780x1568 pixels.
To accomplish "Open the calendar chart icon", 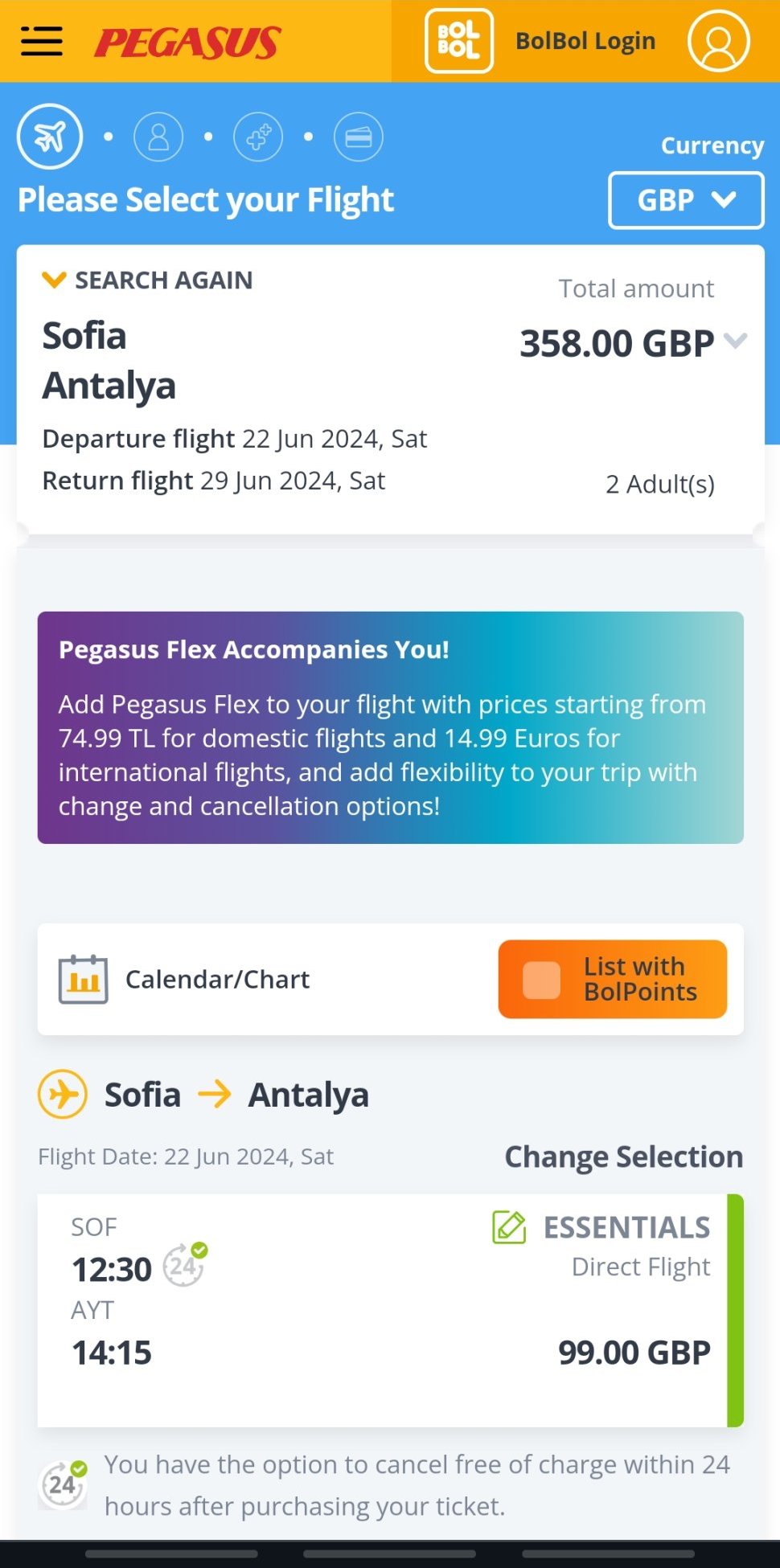I will 83,979.
